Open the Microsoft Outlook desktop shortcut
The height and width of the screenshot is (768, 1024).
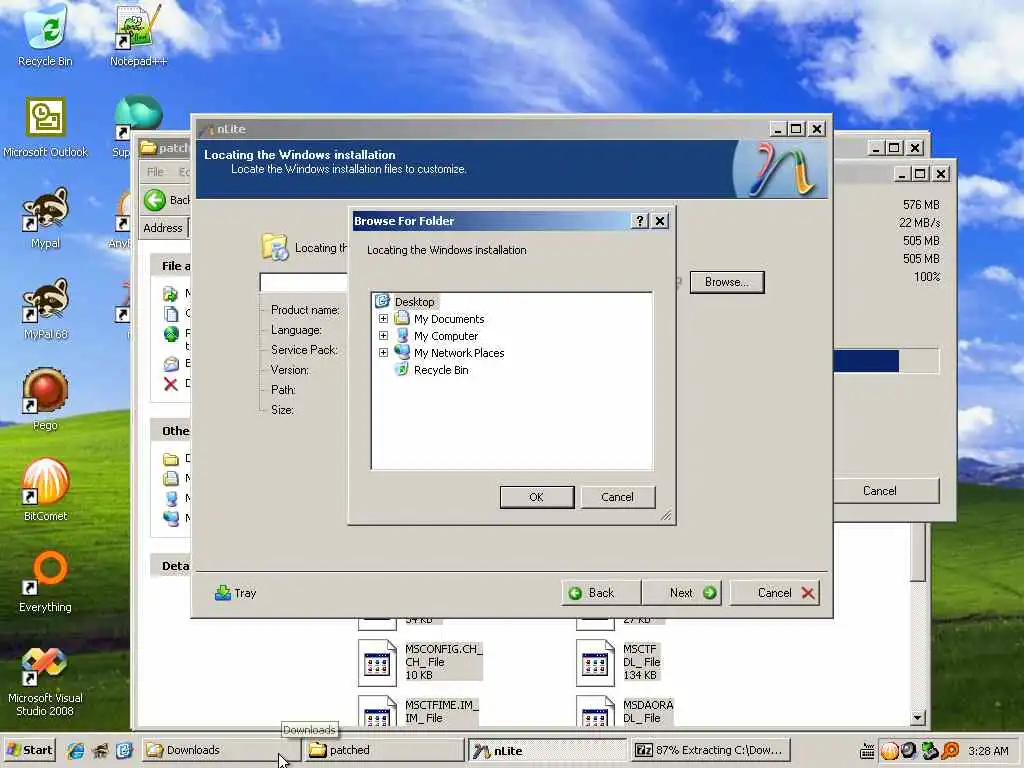pyautogui.click(x=45, y=127)
